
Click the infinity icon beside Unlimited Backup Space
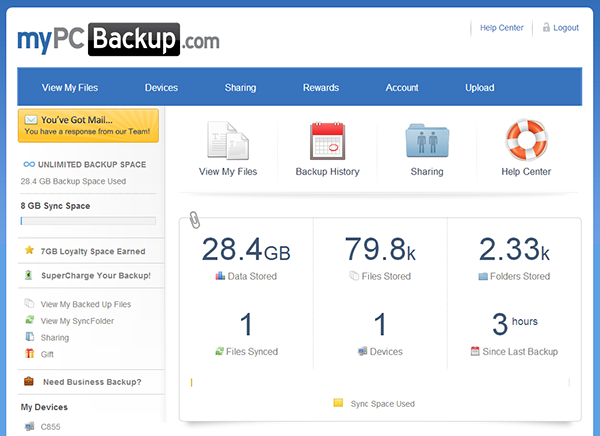(29, 164)
